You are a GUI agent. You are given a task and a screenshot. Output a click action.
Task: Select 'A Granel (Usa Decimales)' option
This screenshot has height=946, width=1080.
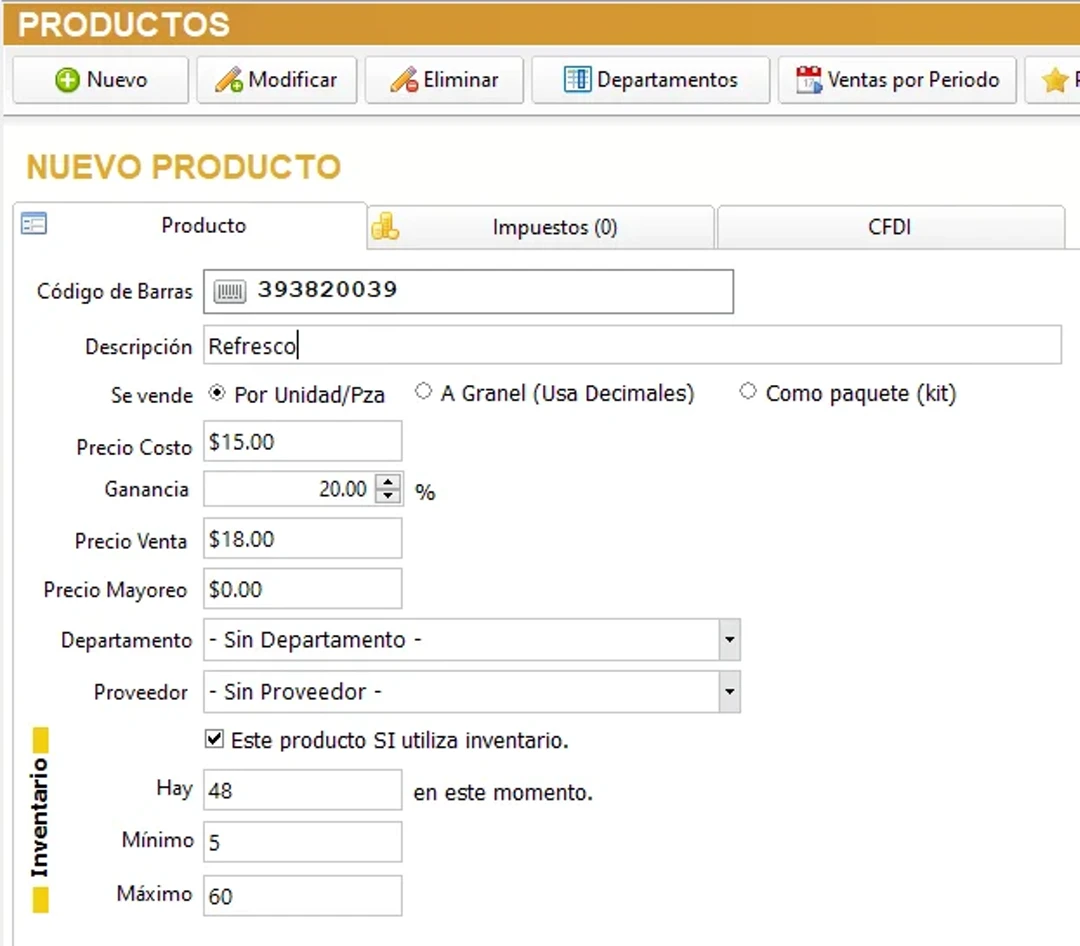[x=422, y=392]
